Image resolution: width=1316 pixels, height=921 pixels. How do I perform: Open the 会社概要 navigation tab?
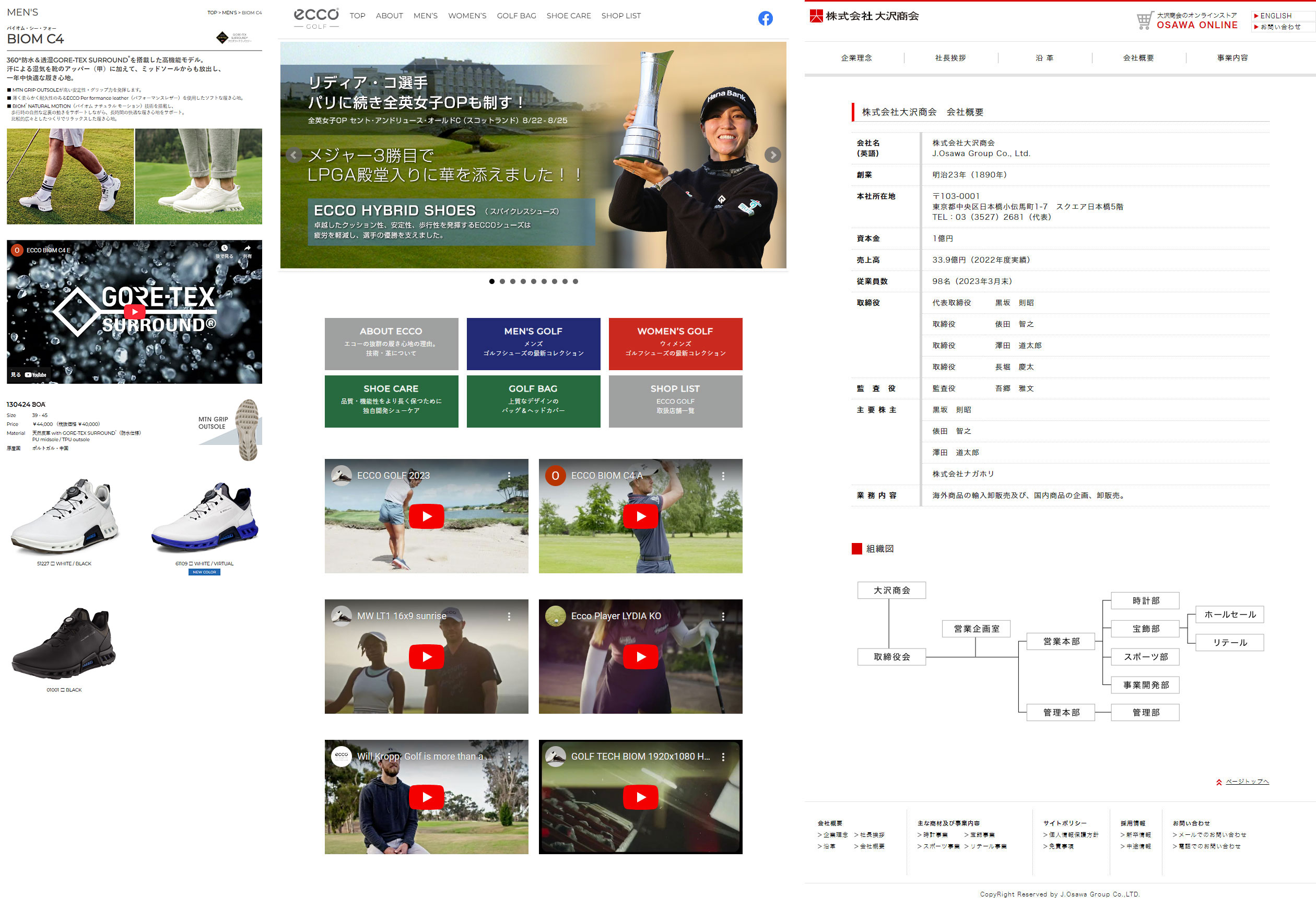pyautogui.click(x=1138, y=58)
